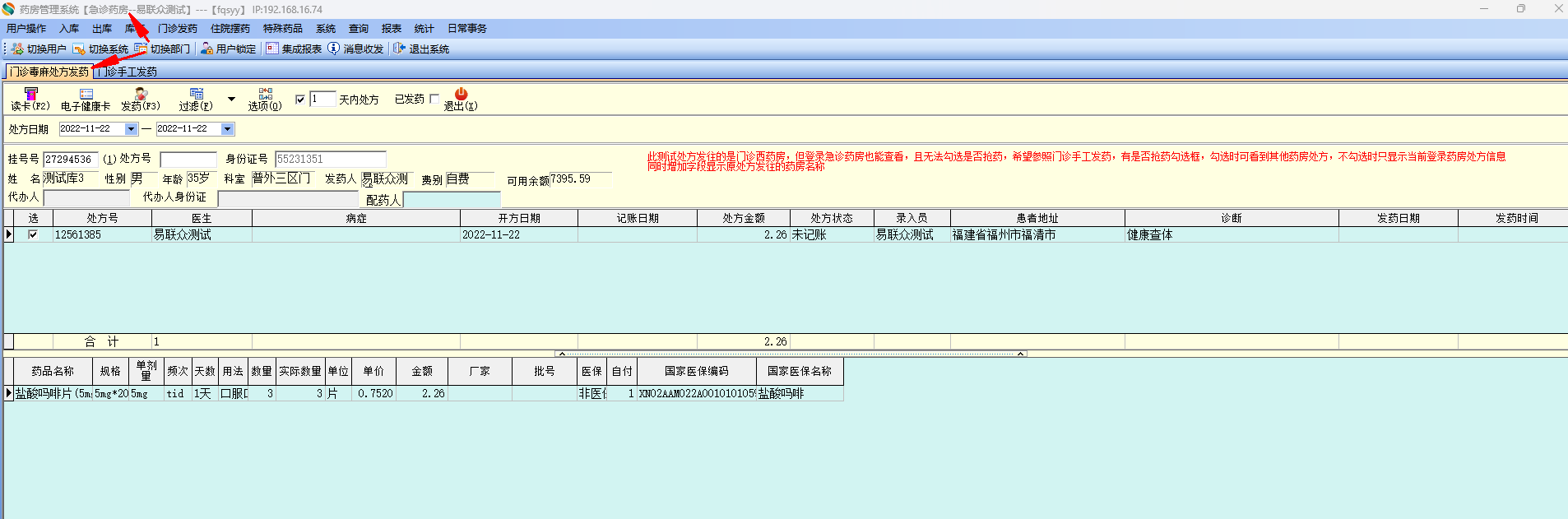Open the start 处方日期 date dropdown
This screenshot has width=1568, height=519.
(131, 129)
